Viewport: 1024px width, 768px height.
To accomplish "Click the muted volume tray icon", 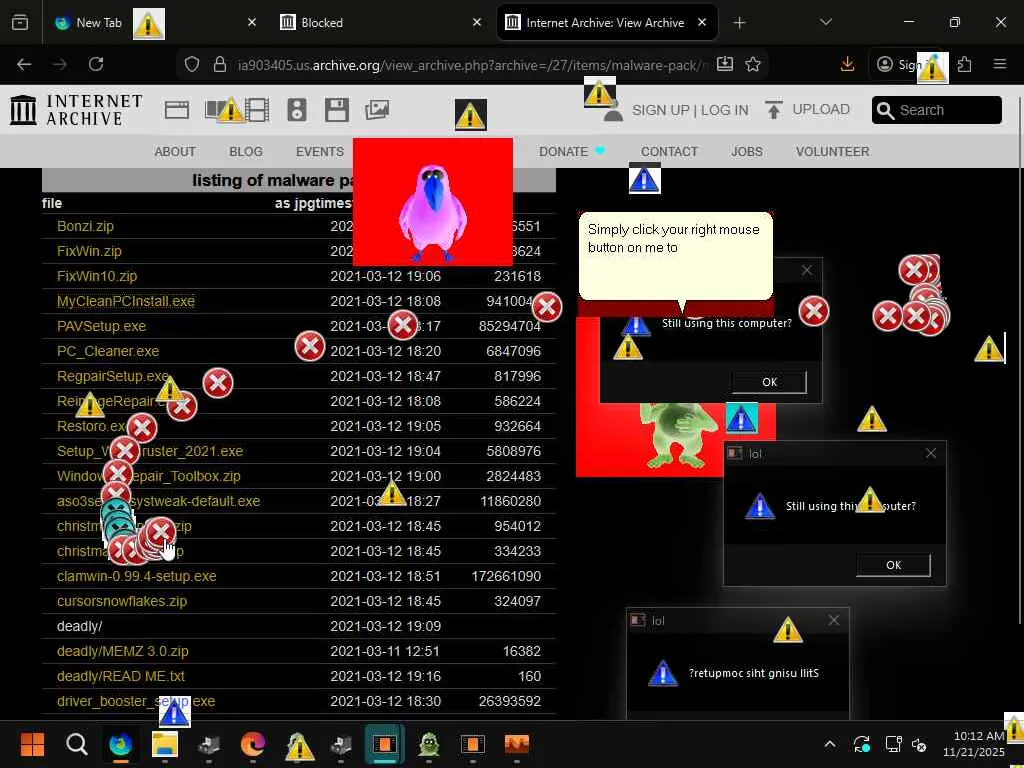I will click(920, 744).
